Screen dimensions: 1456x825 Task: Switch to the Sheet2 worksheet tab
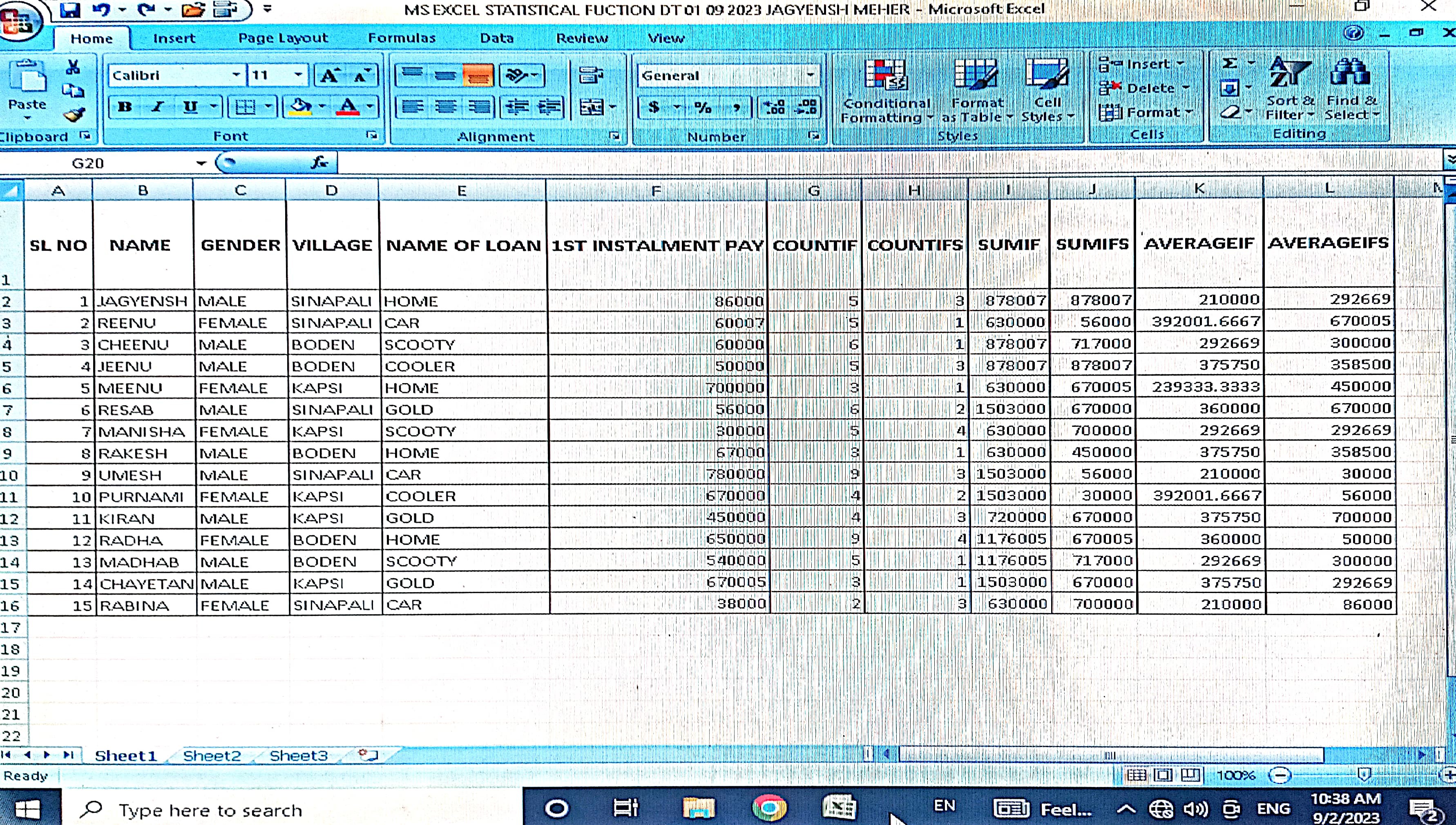click(x=211, y=755)
